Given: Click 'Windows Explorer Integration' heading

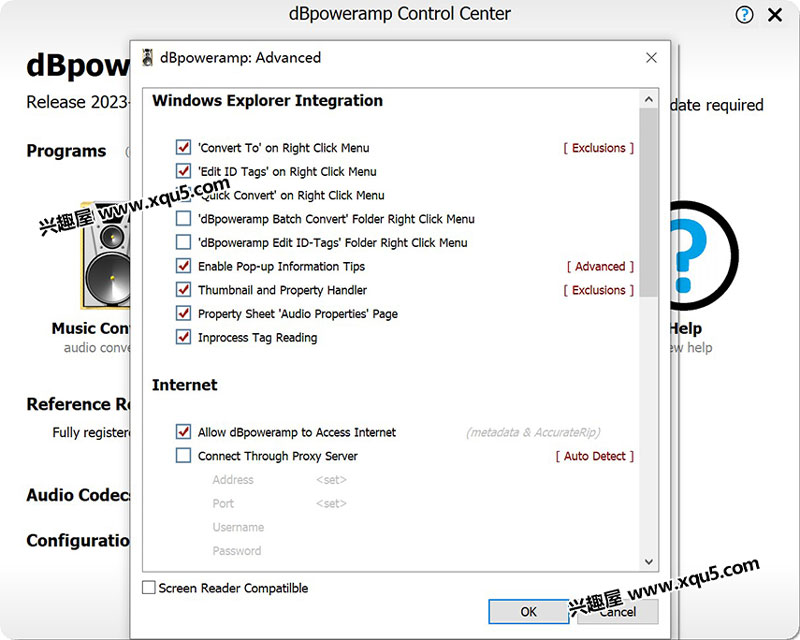Looking at the screenshot, I should (x=267, y=101).
